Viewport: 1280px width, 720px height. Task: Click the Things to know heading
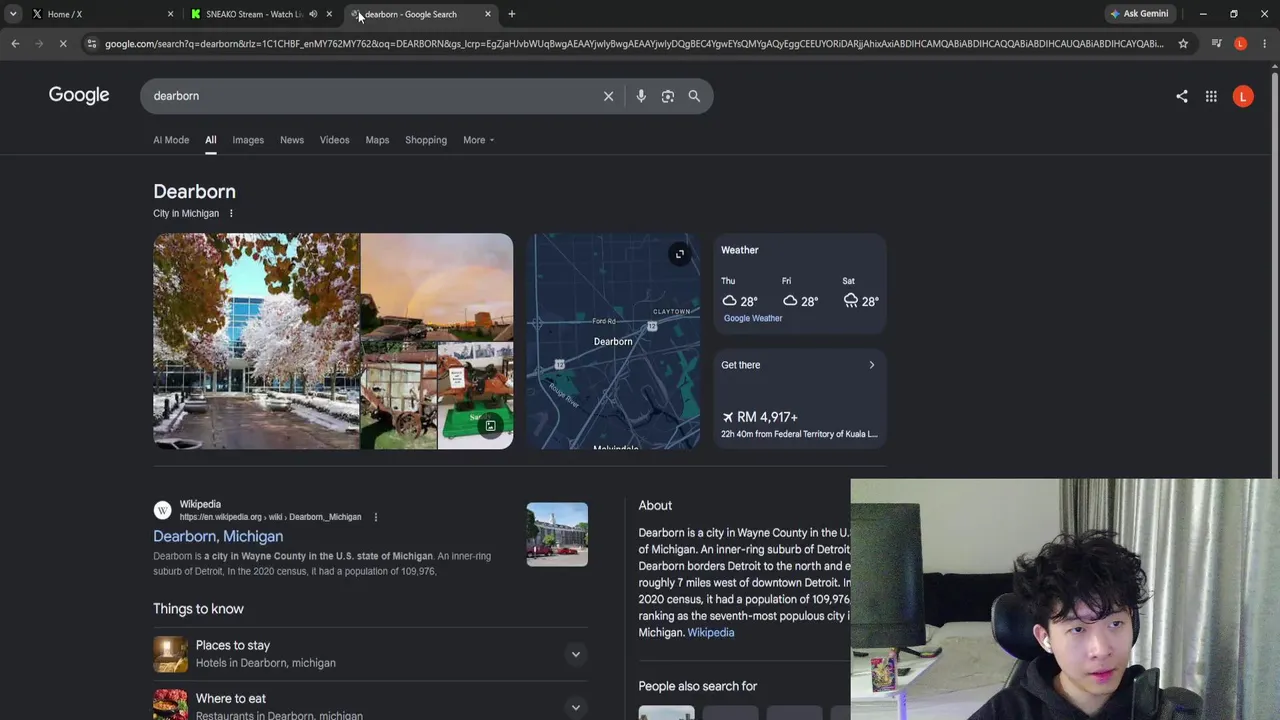(198, 609)
